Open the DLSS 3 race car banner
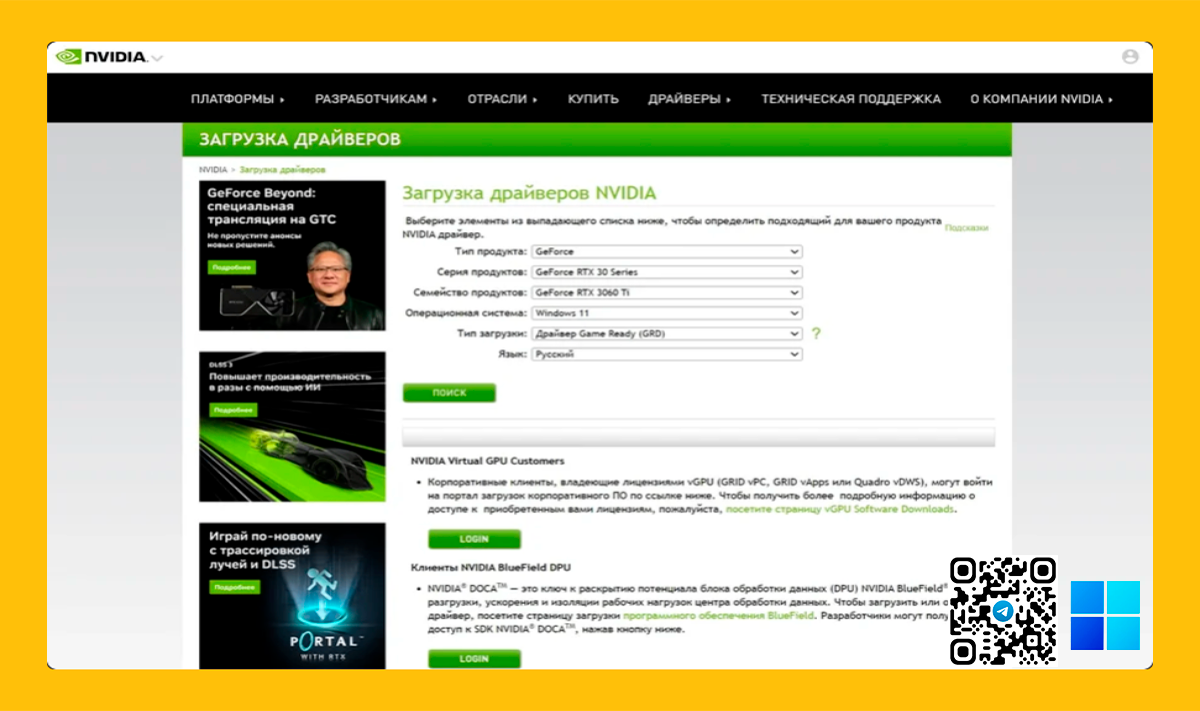 coord(292,427)
